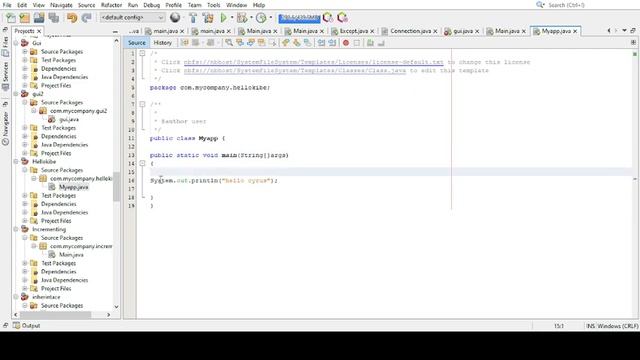Open the Navigator side panel
This screenshot has width=640, height=360.
click(5, 129)
